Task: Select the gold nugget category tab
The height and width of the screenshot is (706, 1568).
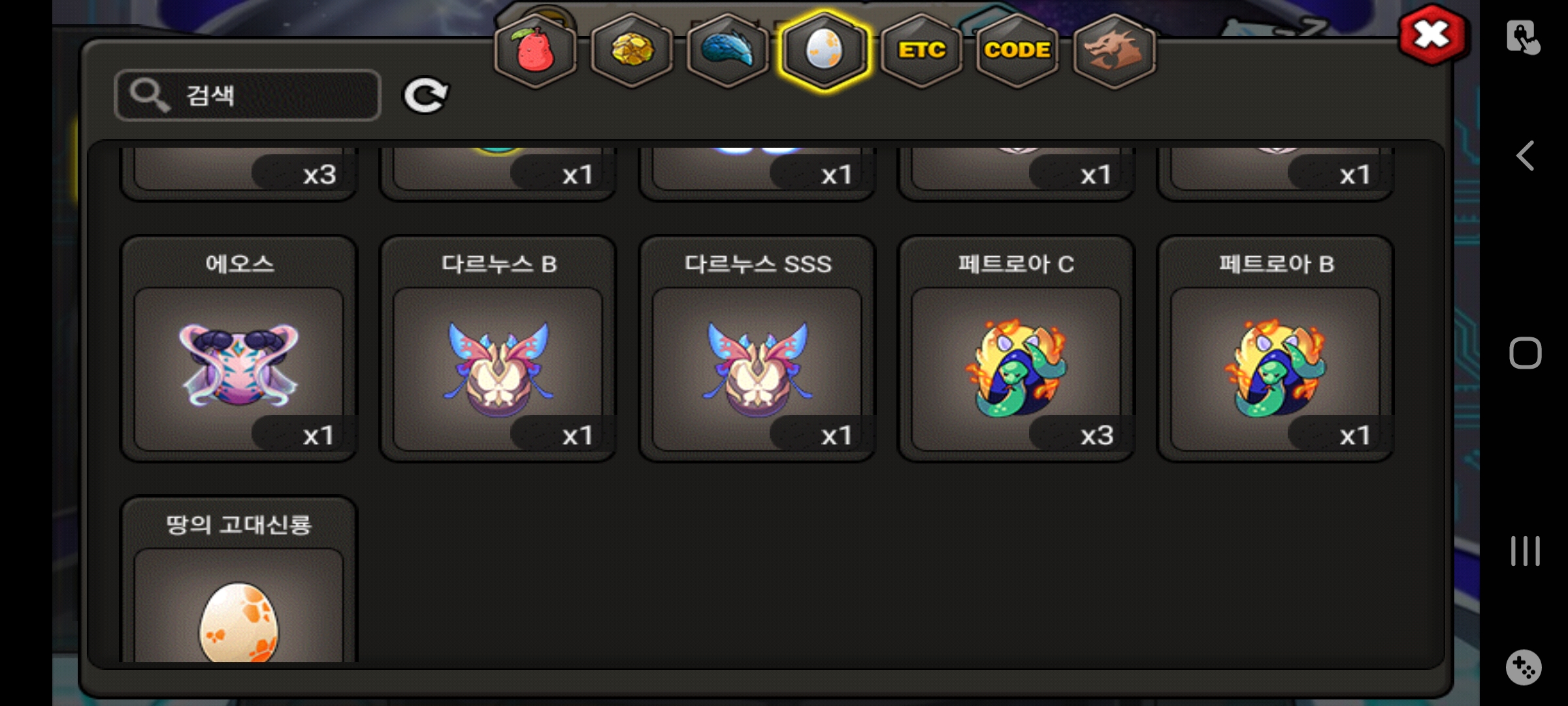Action: 632,51
